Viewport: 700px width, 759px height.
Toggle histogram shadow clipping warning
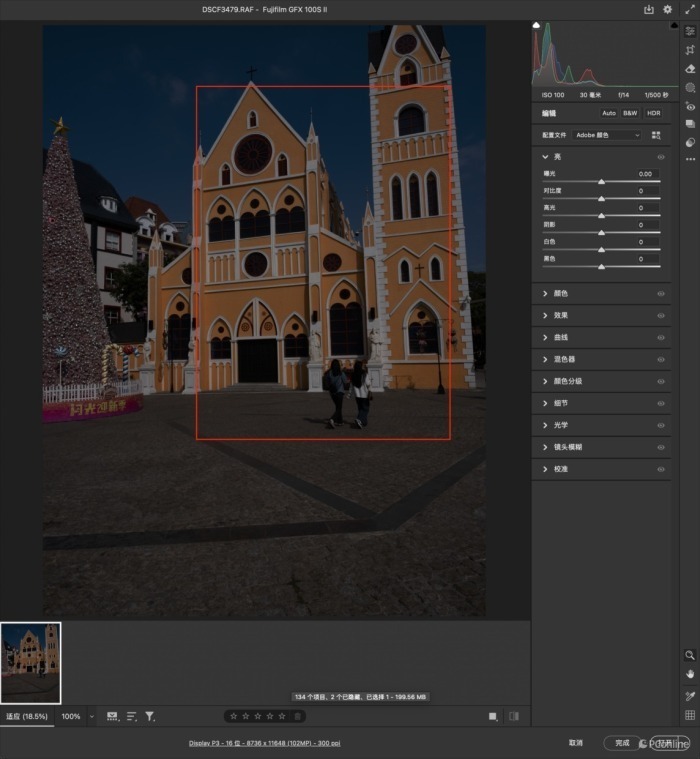tap(536, 25)
